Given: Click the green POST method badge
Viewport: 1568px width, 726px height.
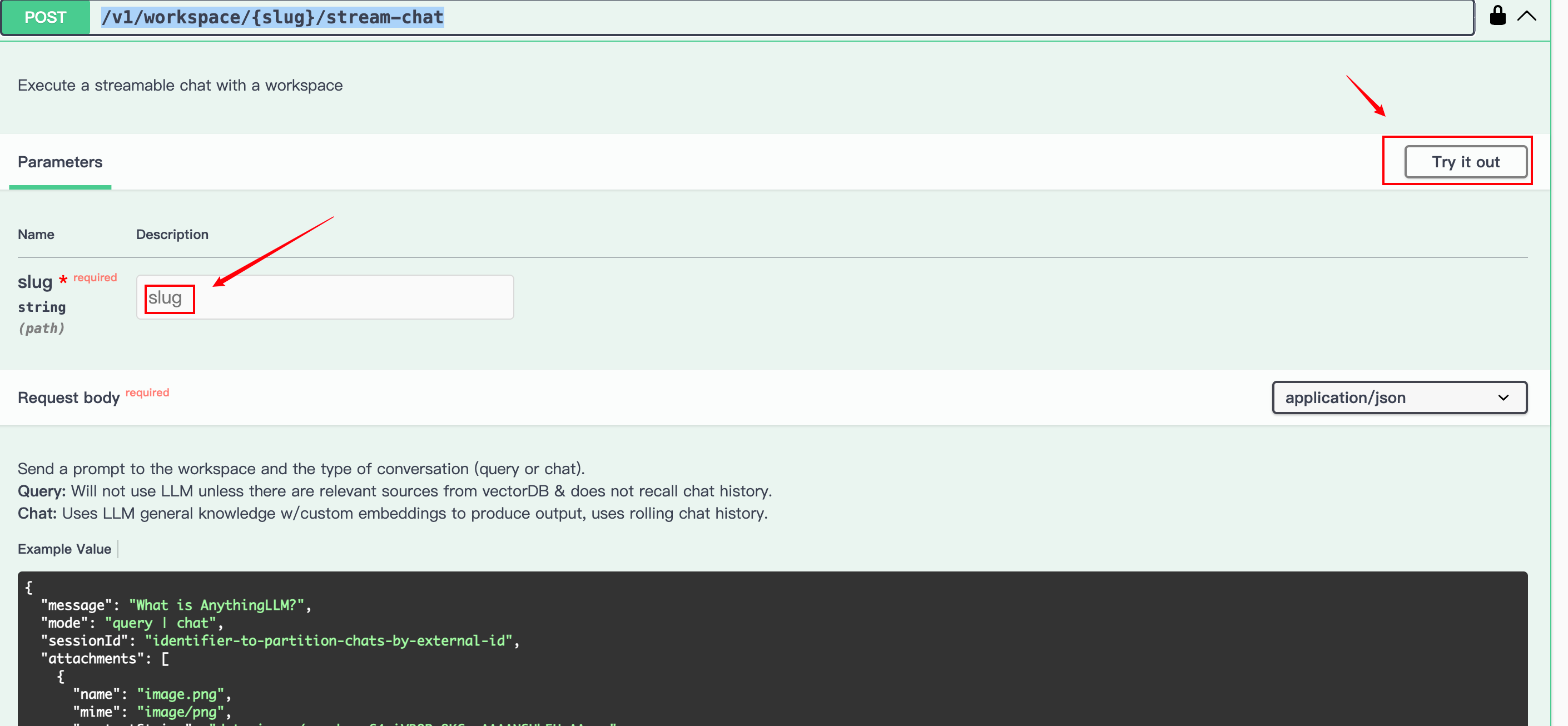Looking at the screenshot, I should (45, 17).
